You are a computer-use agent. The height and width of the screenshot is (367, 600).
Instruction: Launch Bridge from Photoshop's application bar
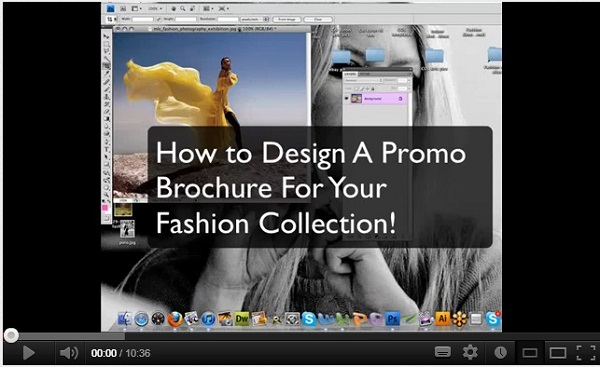[x=123, y=8]
